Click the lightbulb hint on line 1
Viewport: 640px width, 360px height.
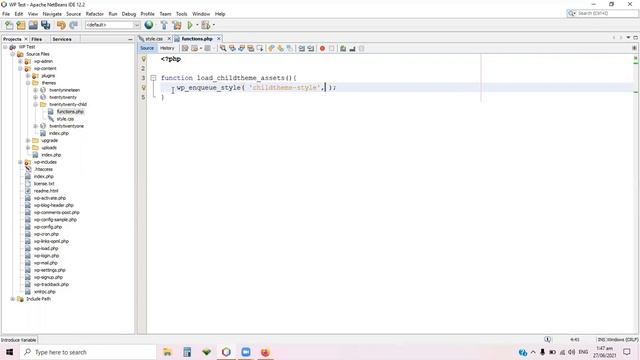[x=143, y=59]
